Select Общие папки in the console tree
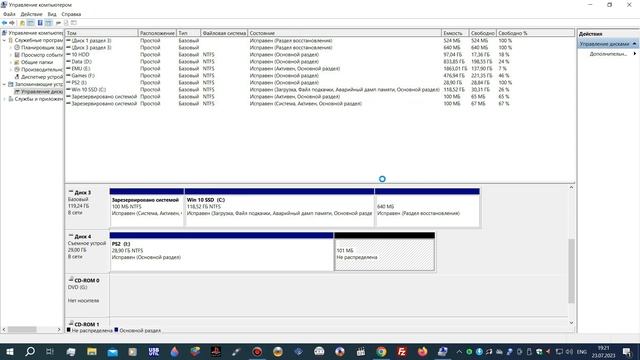Image resolution: width=640 pixels, height=360 pixels. pyautogui.click(x=33, y=62)
